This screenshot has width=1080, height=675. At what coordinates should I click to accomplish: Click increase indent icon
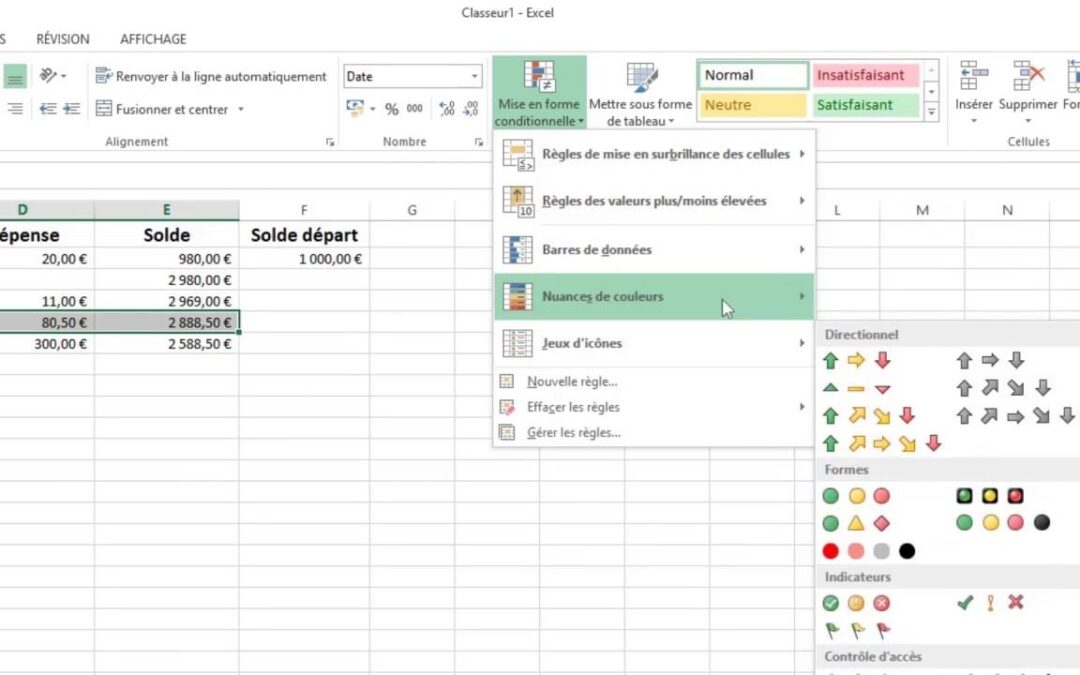(x=72, y=109)
